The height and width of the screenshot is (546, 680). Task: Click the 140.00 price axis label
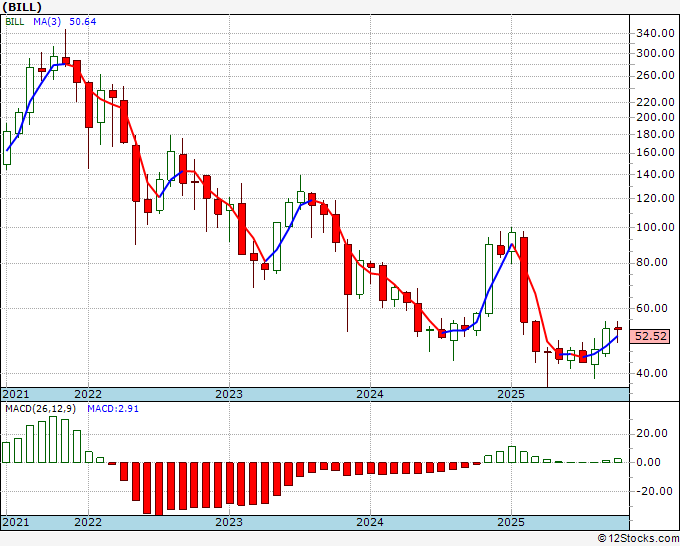655,174
